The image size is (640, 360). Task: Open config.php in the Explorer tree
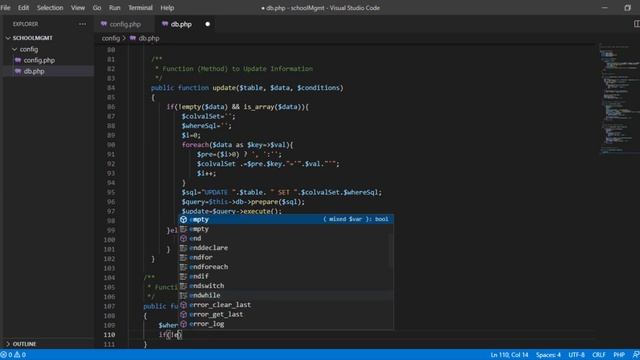coord(39,60)
